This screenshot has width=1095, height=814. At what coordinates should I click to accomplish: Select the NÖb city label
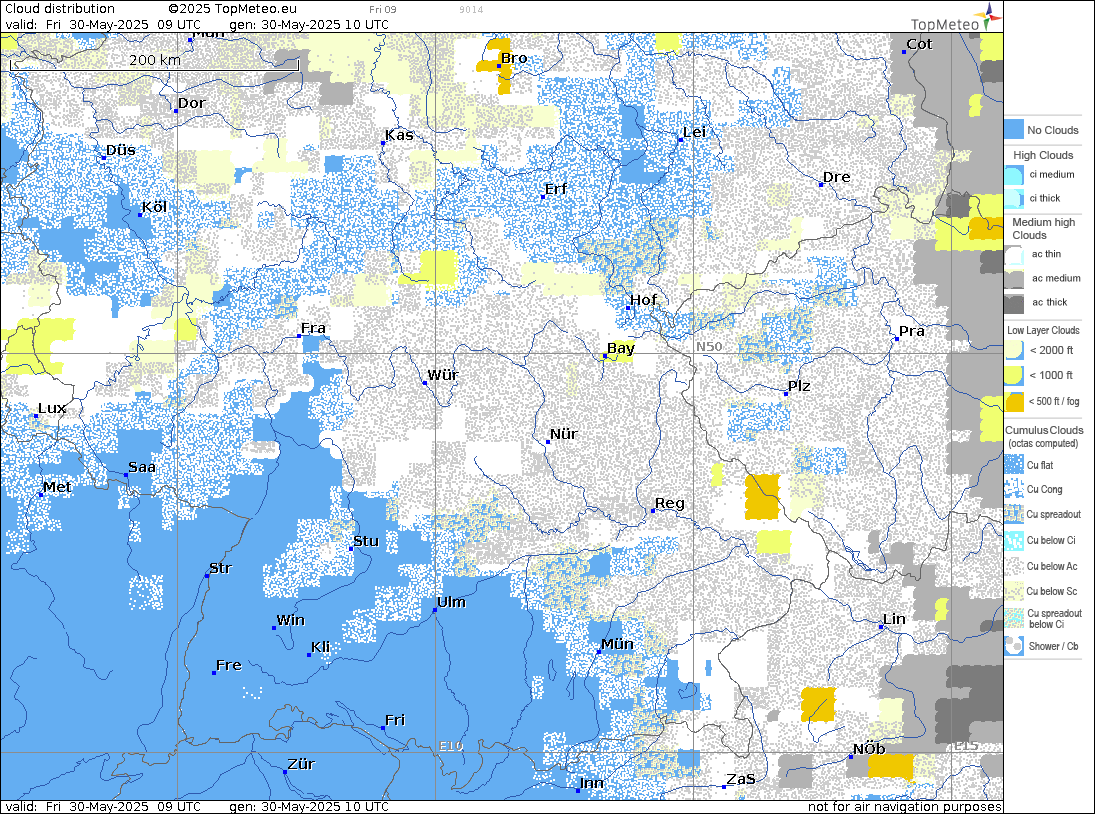tap(869, 749)
